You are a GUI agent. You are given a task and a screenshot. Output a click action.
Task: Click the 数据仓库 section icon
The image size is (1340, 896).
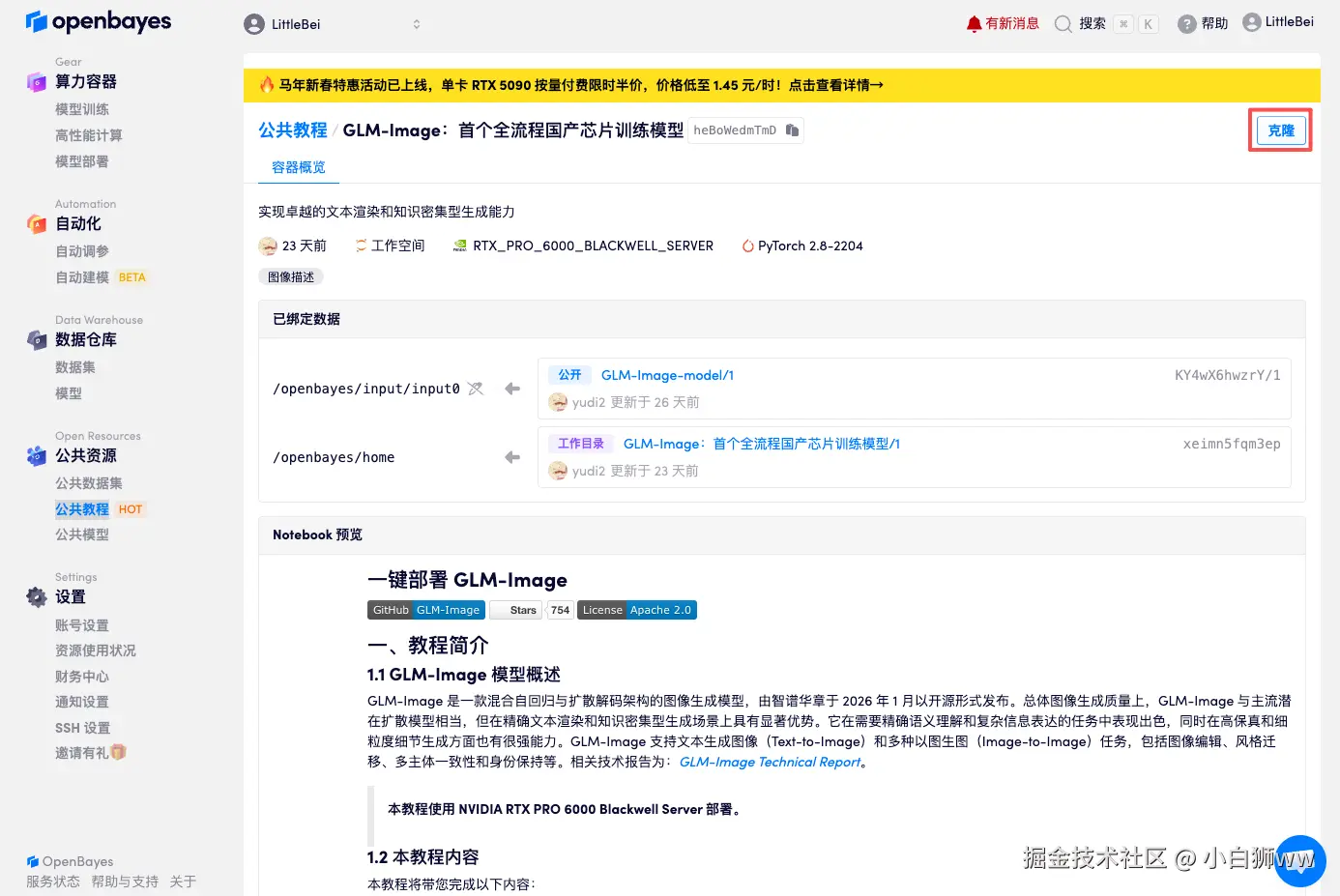(x=37, y=340)
